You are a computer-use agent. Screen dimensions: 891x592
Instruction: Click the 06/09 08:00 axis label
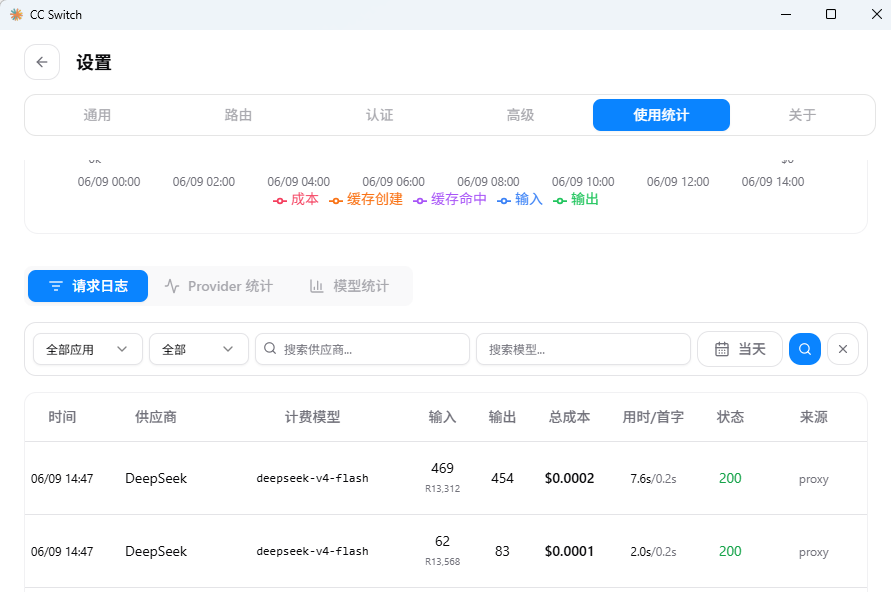(488, 182)
